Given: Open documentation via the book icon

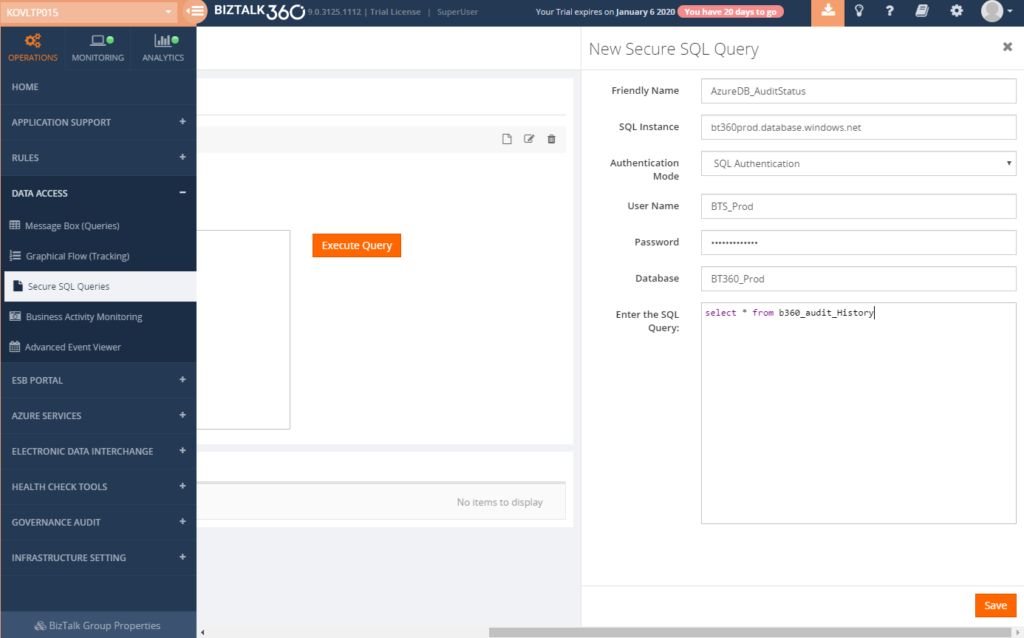Looking at the screenshot, I should tap(922, 12).
